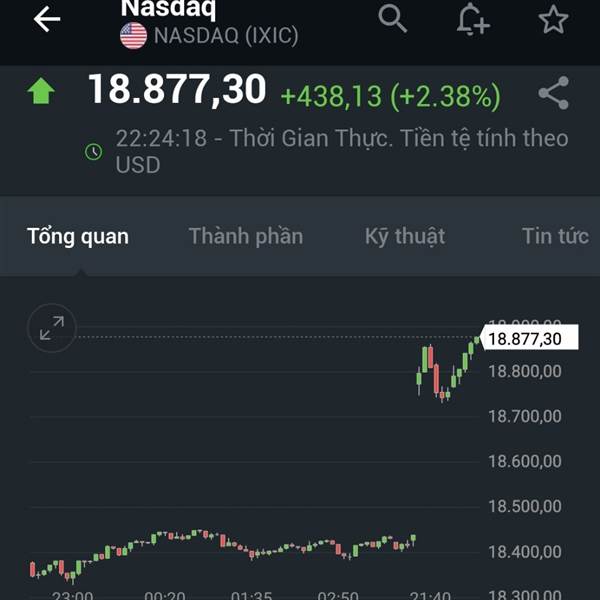Viewport: 600px width, 600px height.
Task: Tap the back arrow icon
Action: pyautogui.click(x=47, y=19)
